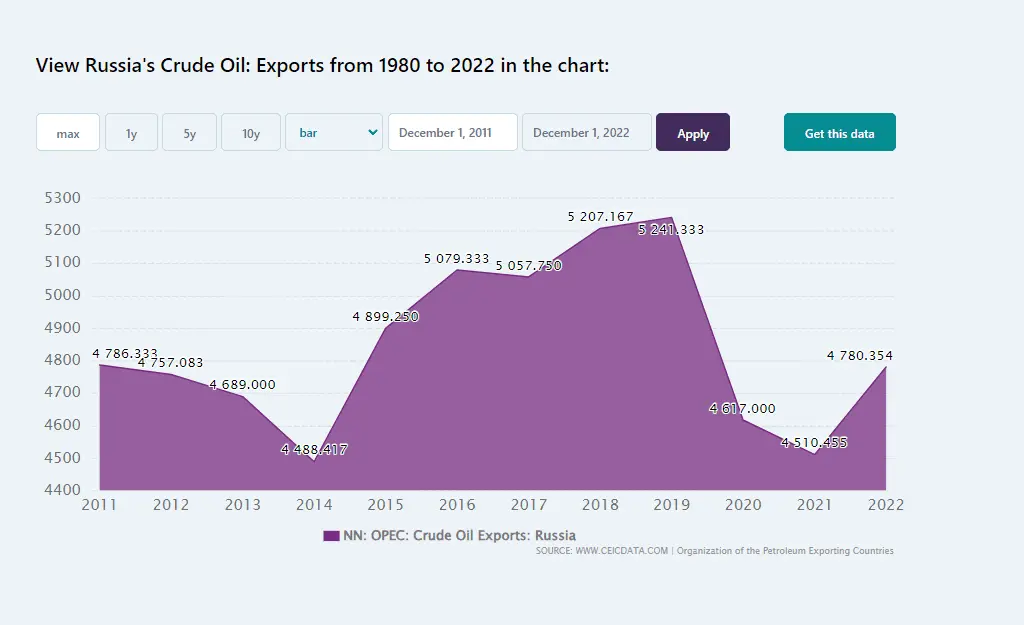Click the Get this data button
Screen dimensions: 1024x625
(x=839, y=132)
